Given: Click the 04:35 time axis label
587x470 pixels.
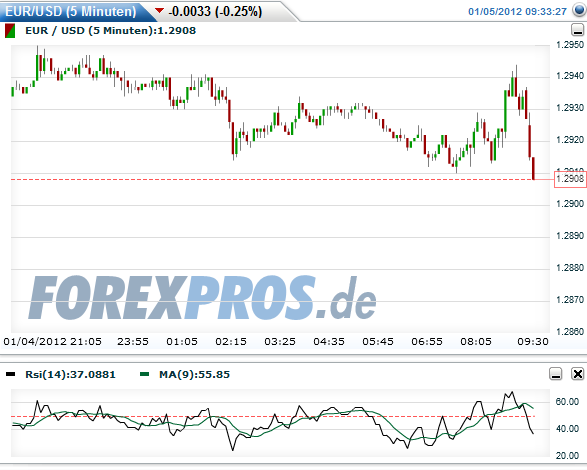Looking at the screenshot, I should 329,342.
